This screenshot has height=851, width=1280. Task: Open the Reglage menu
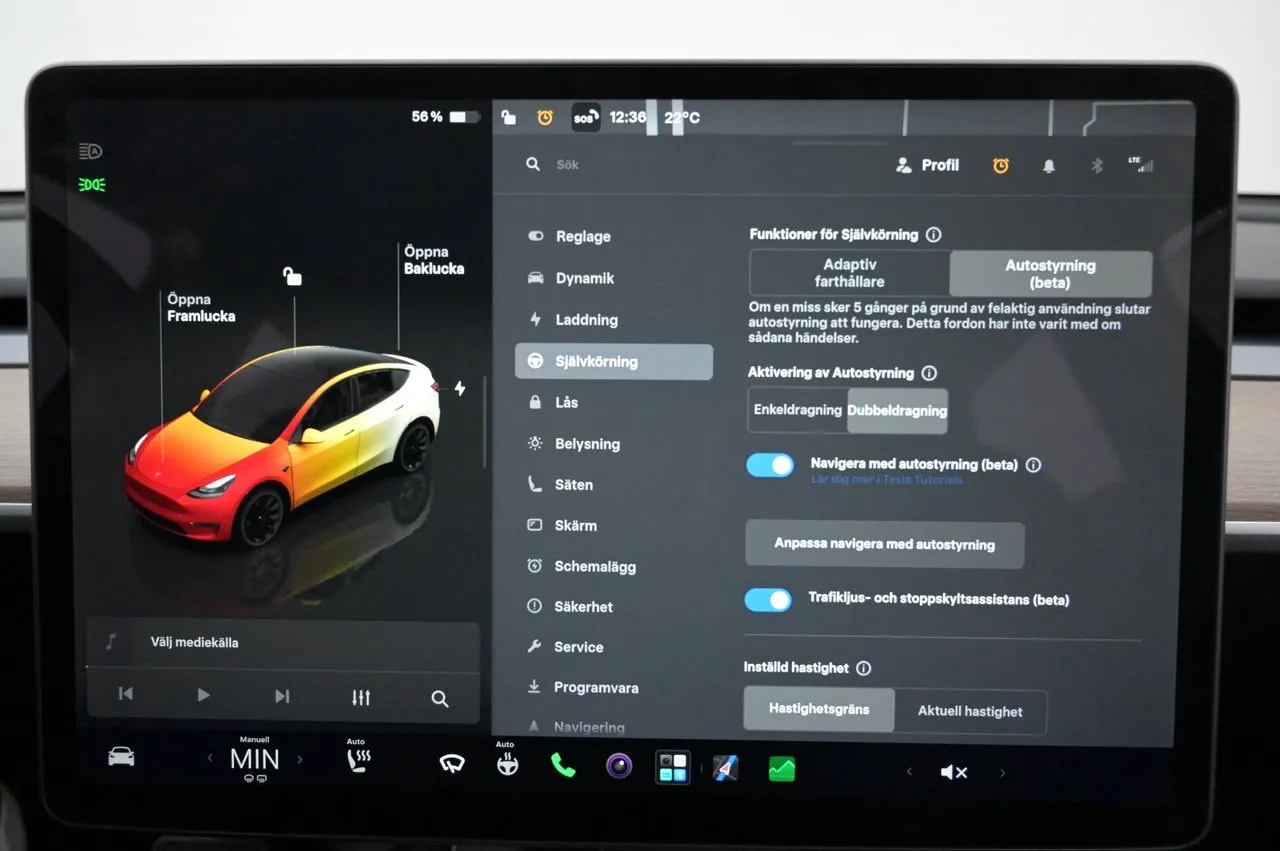[612, 237]
